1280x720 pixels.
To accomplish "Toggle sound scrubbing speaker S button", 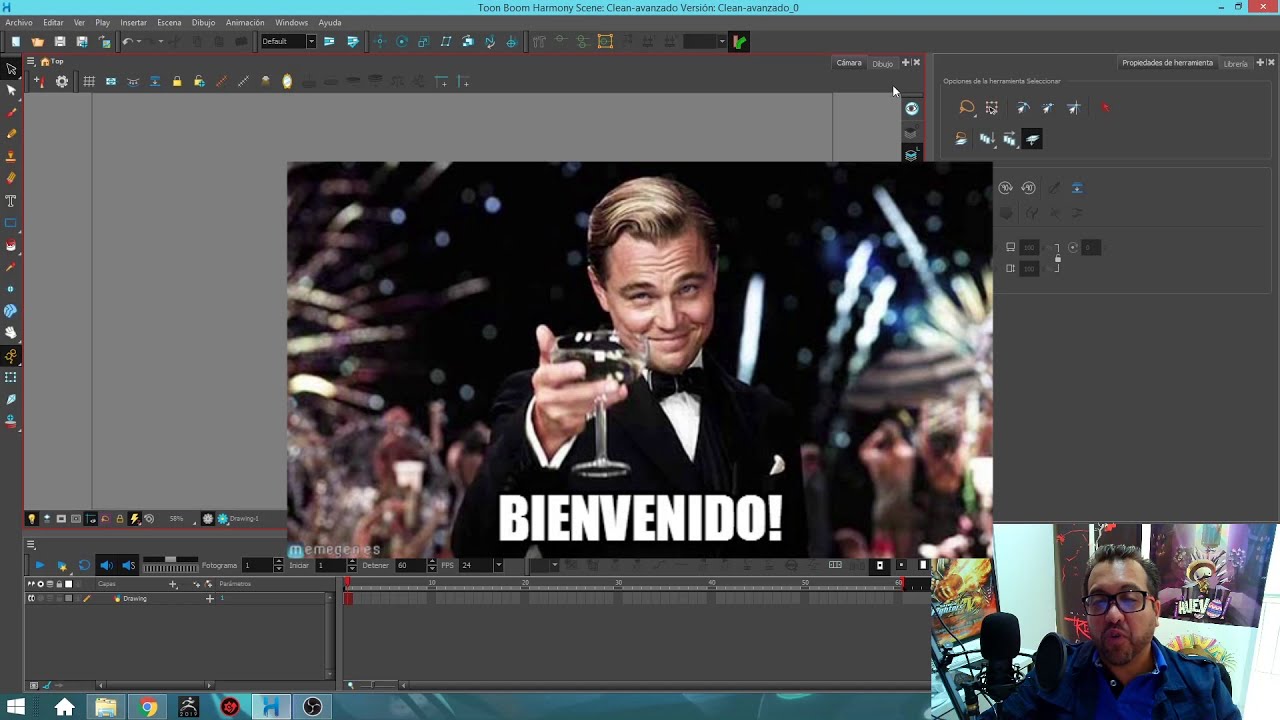I will 128,566.
